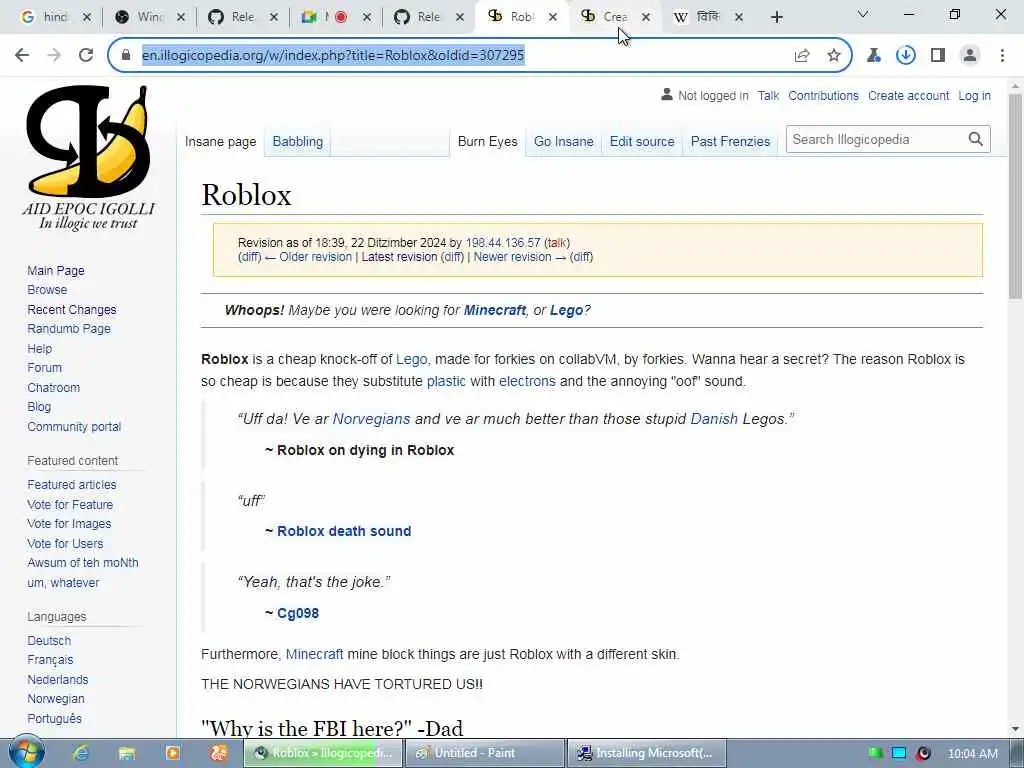Open the Go Insane tab
The image size is (1024, 768).
[564, 142]
